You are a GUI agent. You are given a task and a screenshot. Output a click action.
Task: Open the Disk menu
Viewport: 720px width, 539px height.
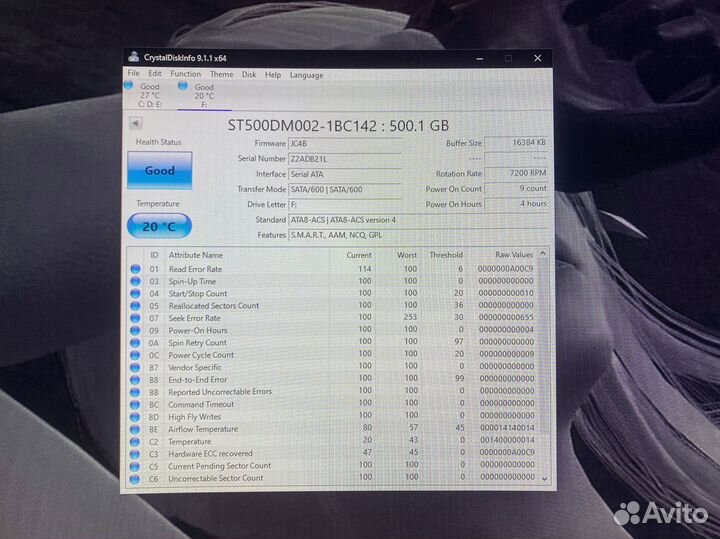249,74
